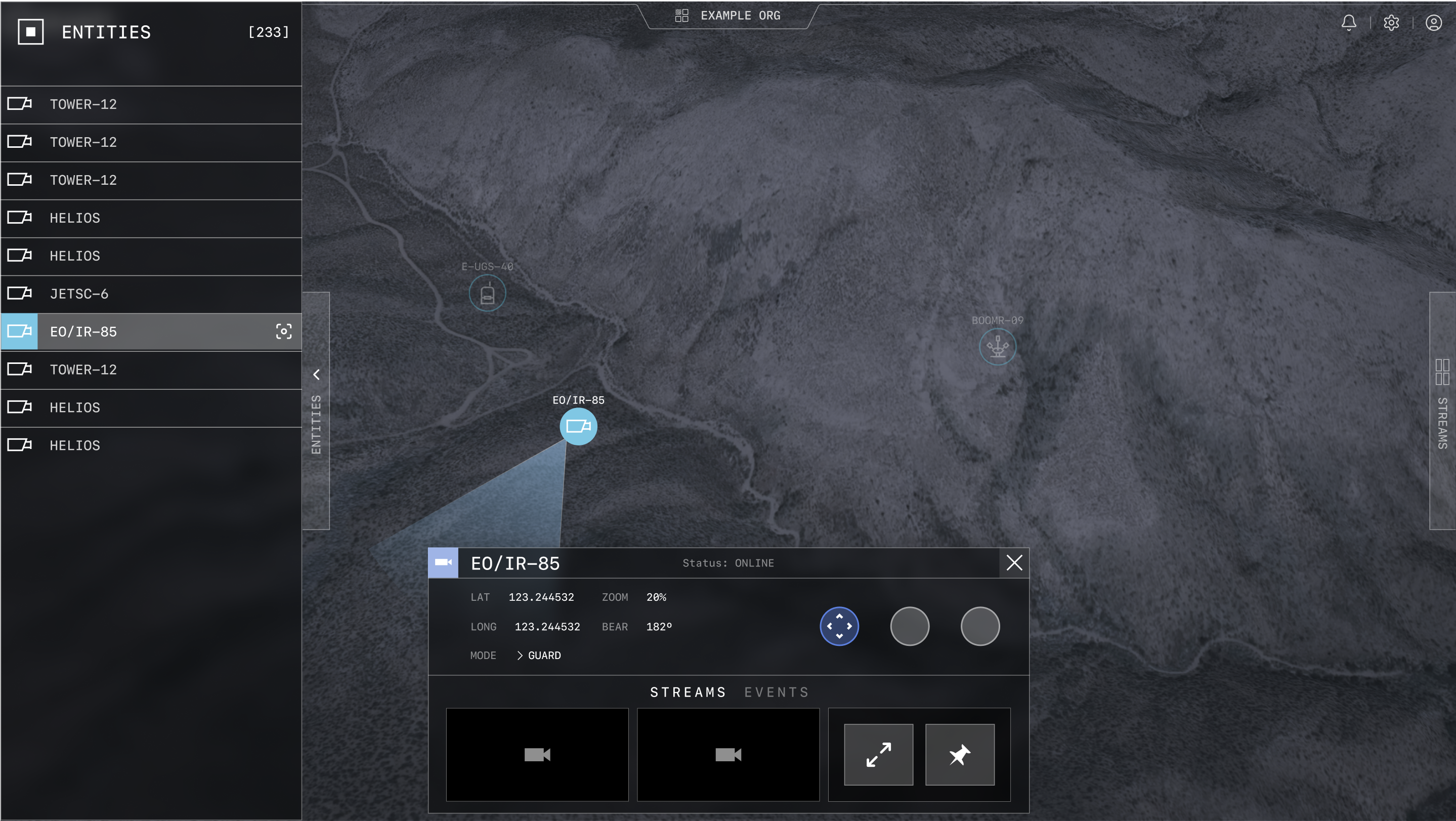Expand the stream to fullscreen with arrows icon
Image resolution: width=1456 pixels, height=821 pixels.
pyautogui.click(x=878, y=755)
